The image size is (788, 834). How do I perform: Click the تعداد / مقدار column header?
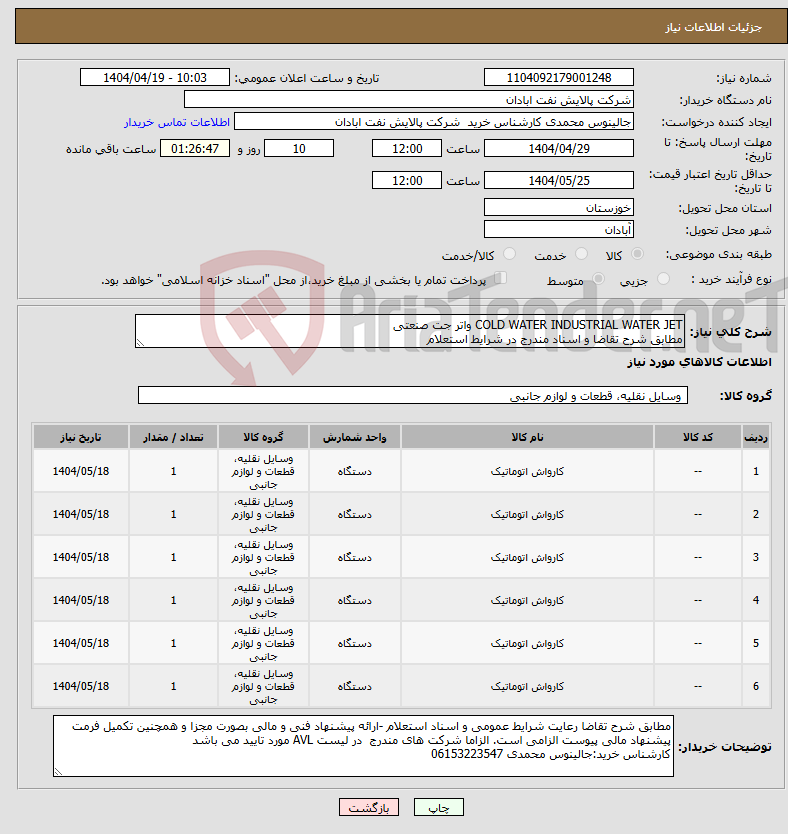[173, 437]
